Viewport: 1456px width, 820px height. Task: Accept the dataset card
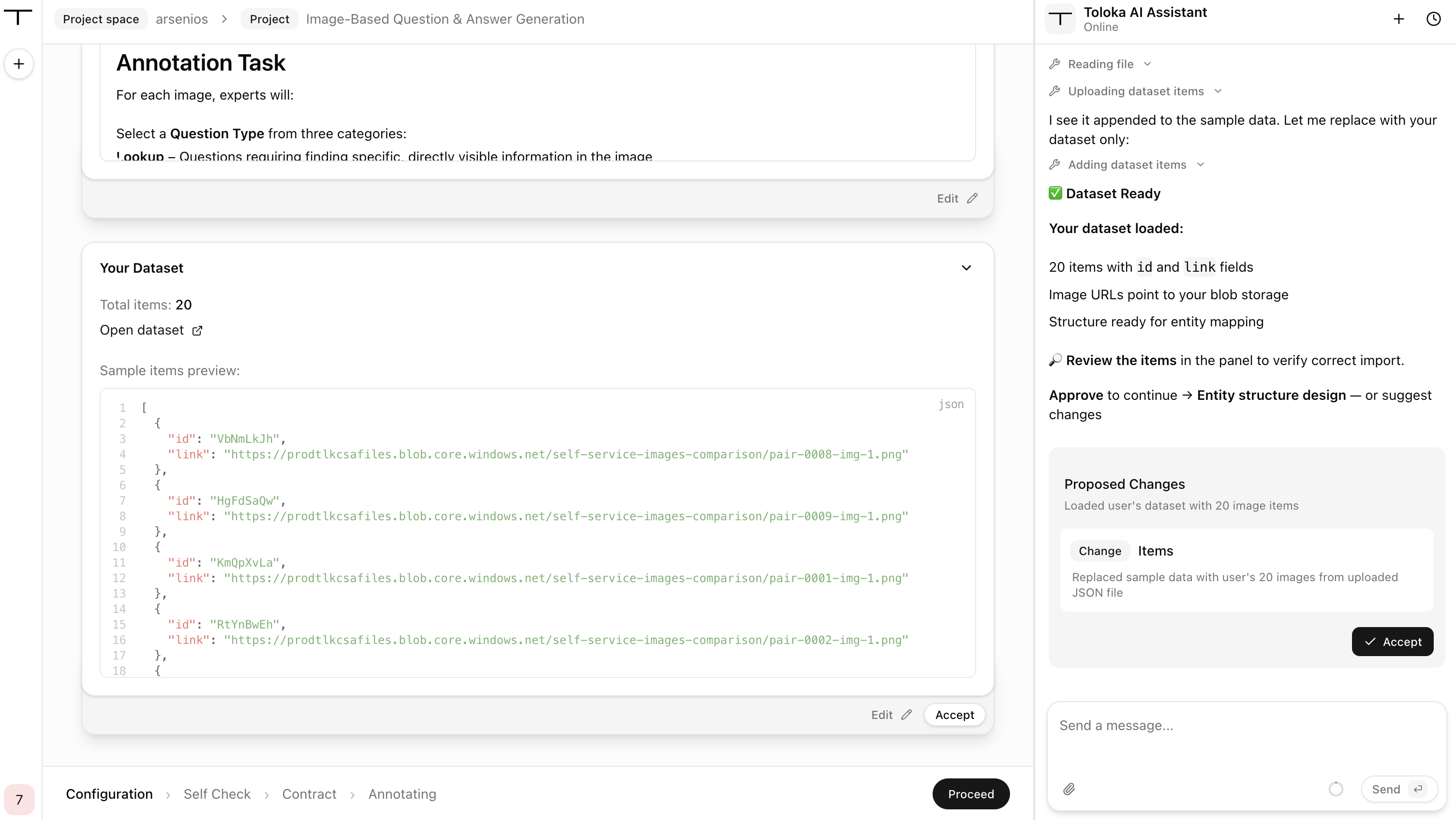click(955, 715)
